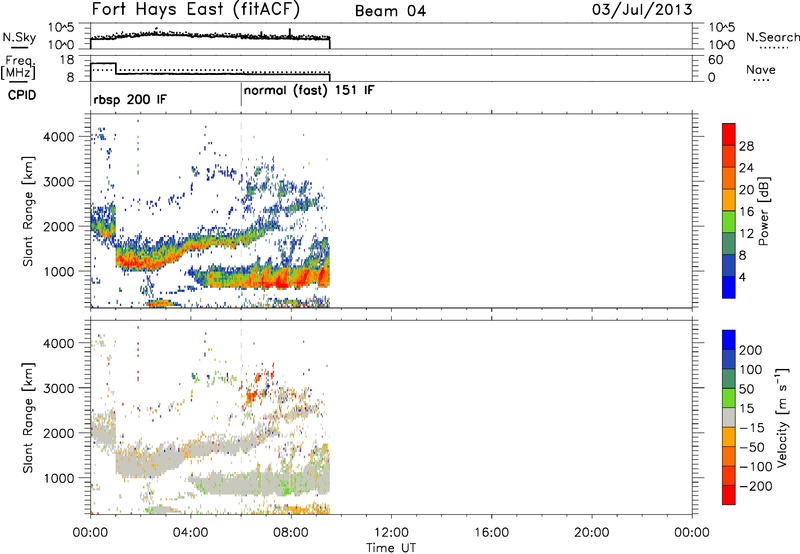
Task: Click the '16:00' time axis label
Action: 491,533
